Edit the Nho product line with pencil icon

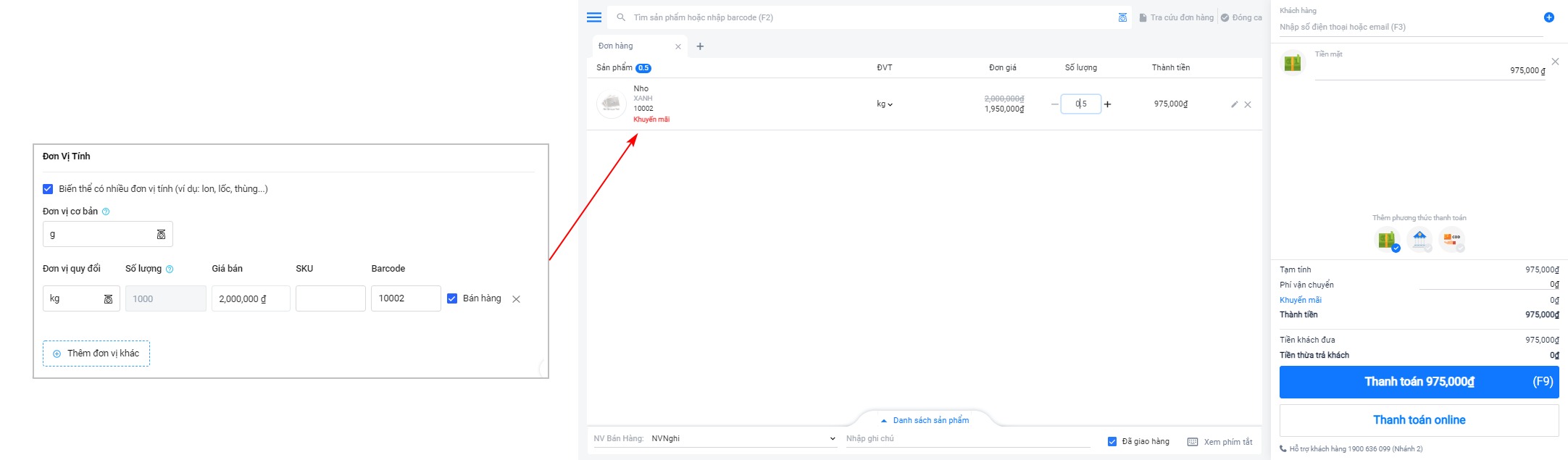[1234, 104]
